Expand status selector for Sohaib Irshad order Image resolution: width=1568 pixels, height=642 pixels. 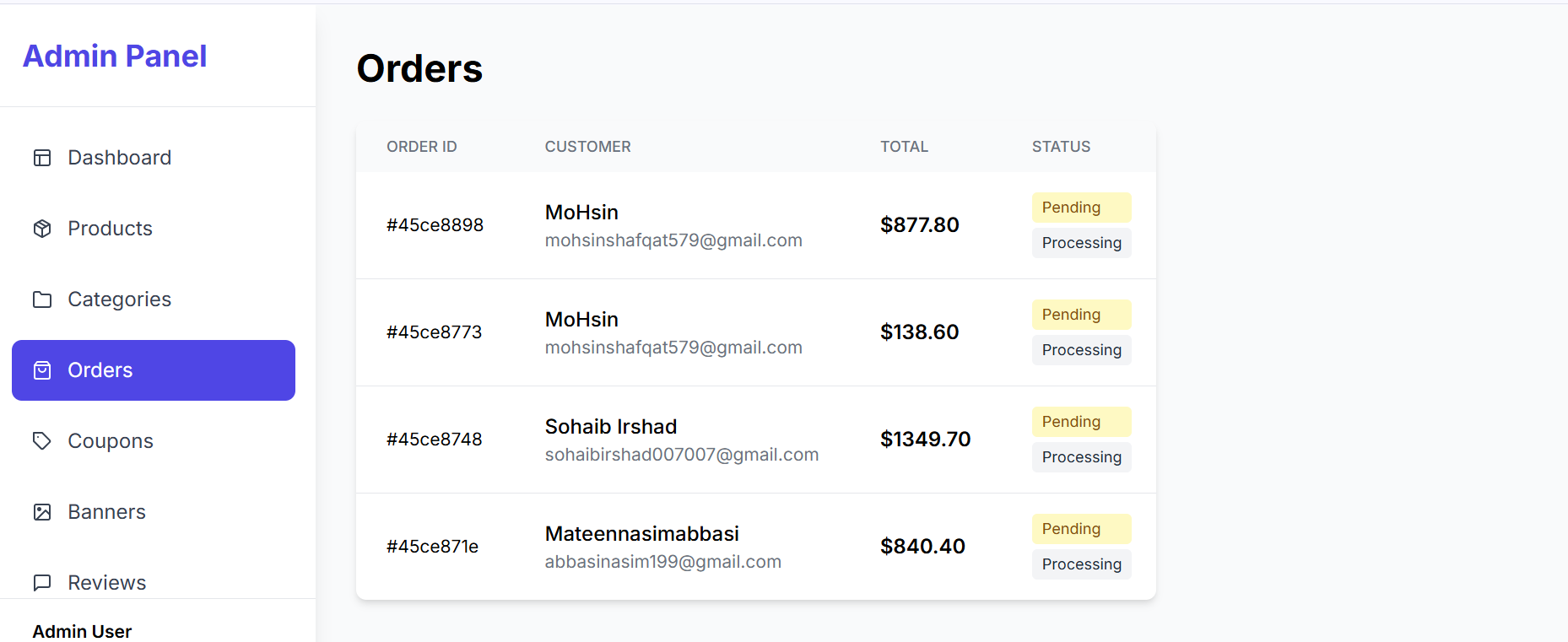point(1081,457)
